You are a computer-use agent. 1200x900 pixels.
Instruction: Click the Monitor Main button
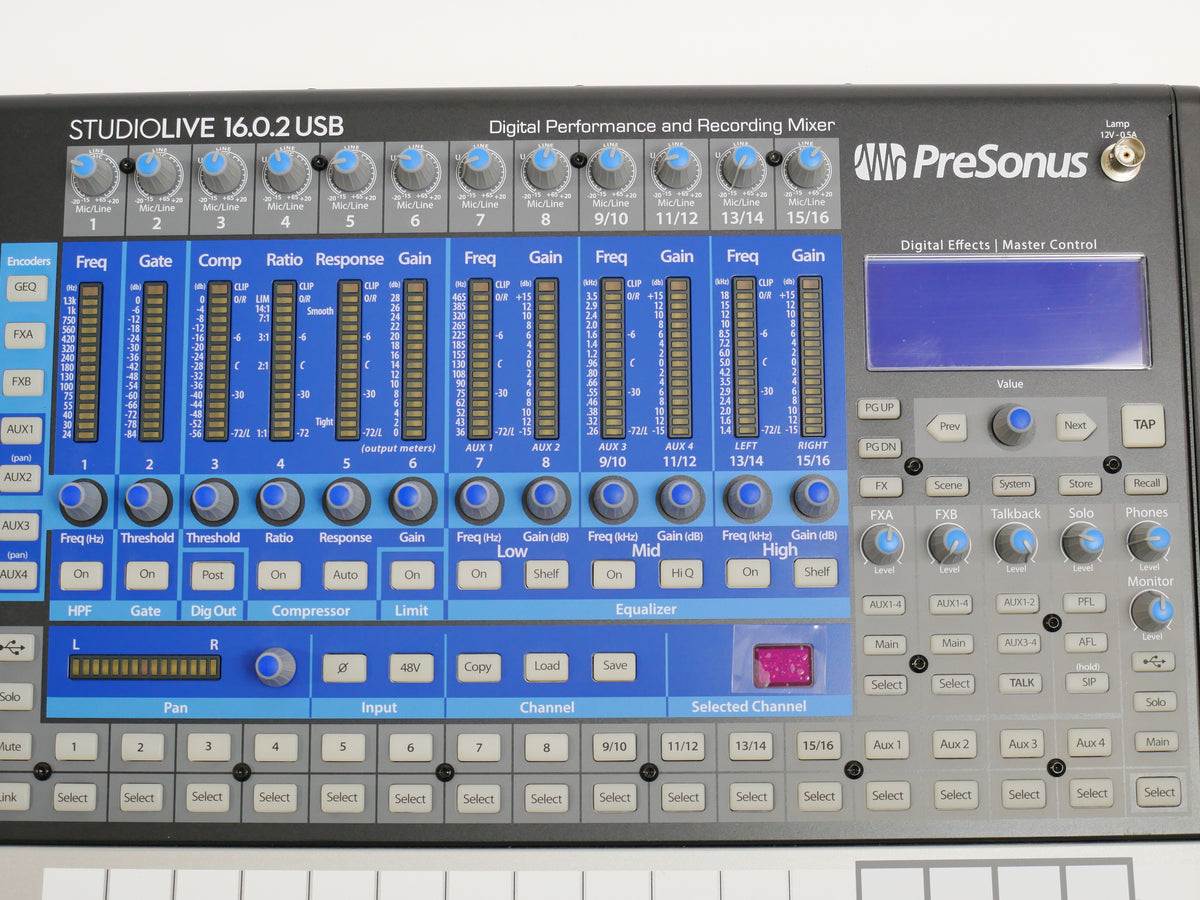[1156, 742]
